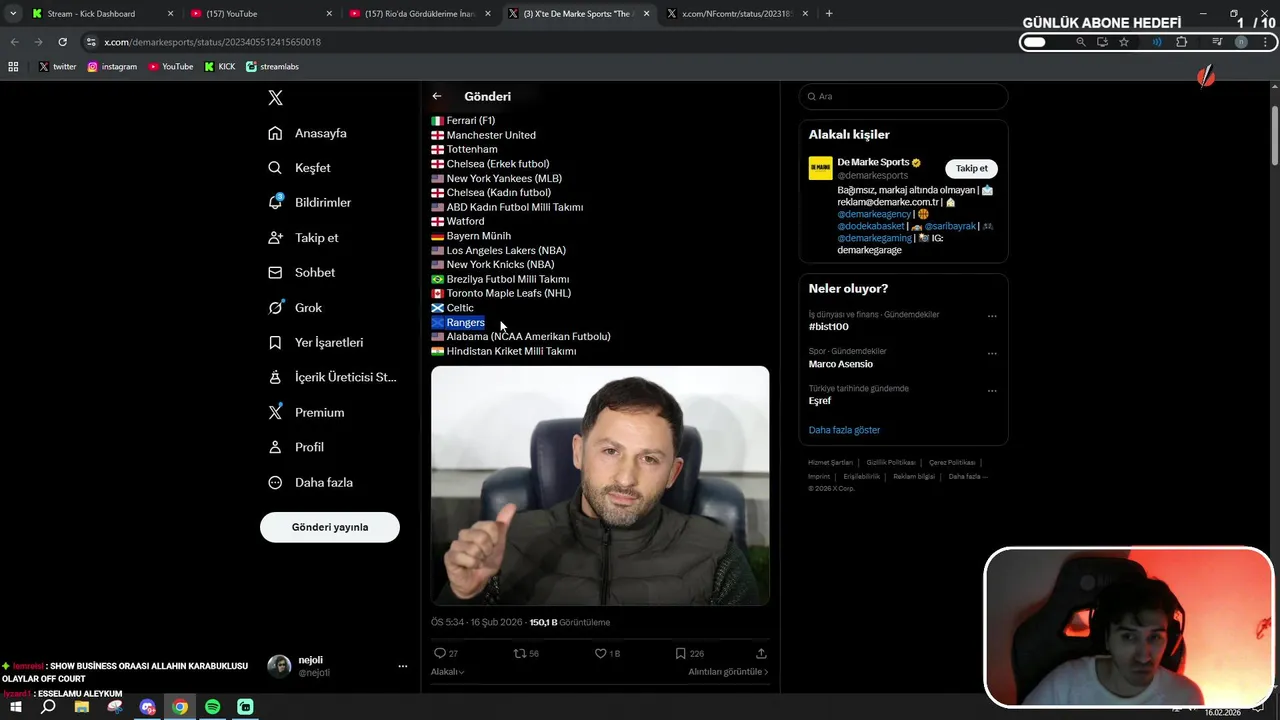Screen dimensions: 1280x720
Task: Click the address bar URL
Action: point(212,42)
